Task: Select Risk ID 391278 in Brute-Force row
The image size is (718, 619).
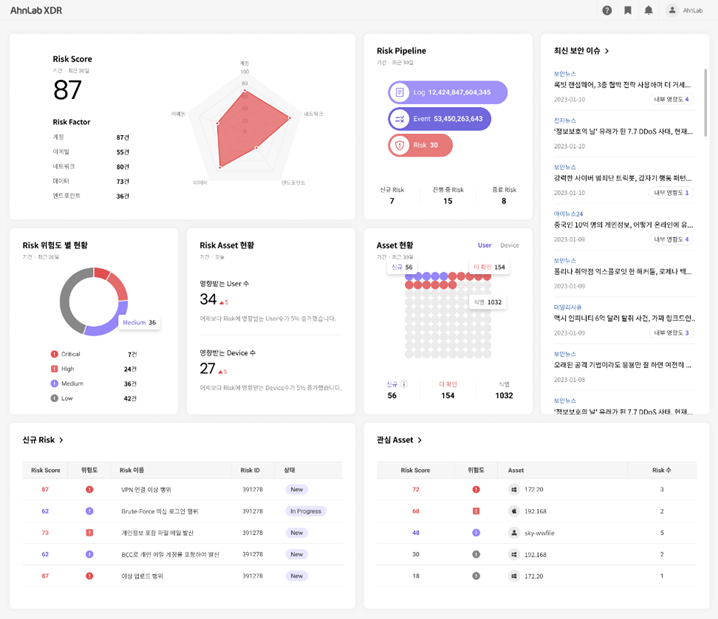Action: (x=252, y=511)
